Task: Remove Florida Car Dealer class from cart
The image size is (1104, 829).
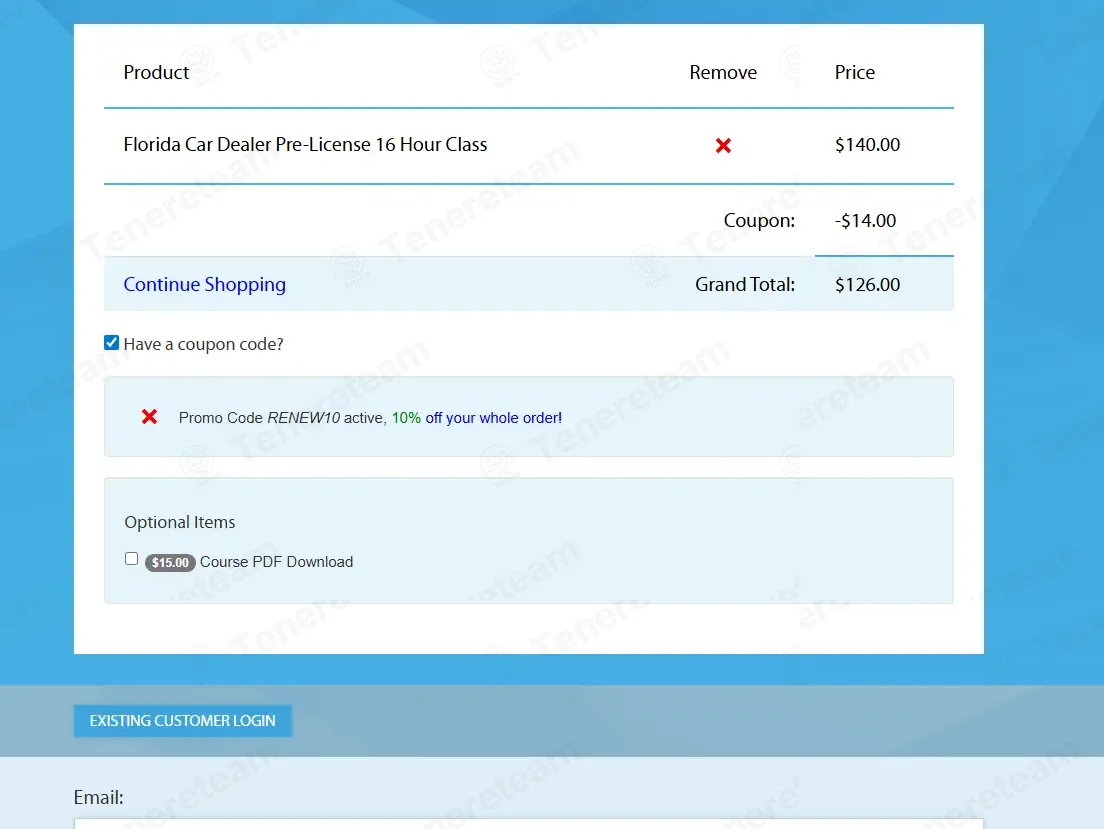Action: (723, 145)
